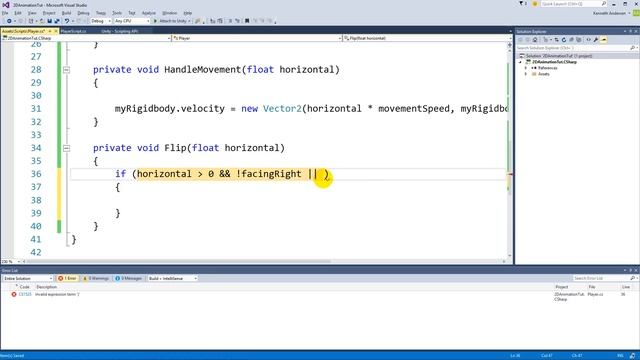640x360 pixels.
Task: Open the Entire Solution scope dropdown
Action: (x=28, y=278)
